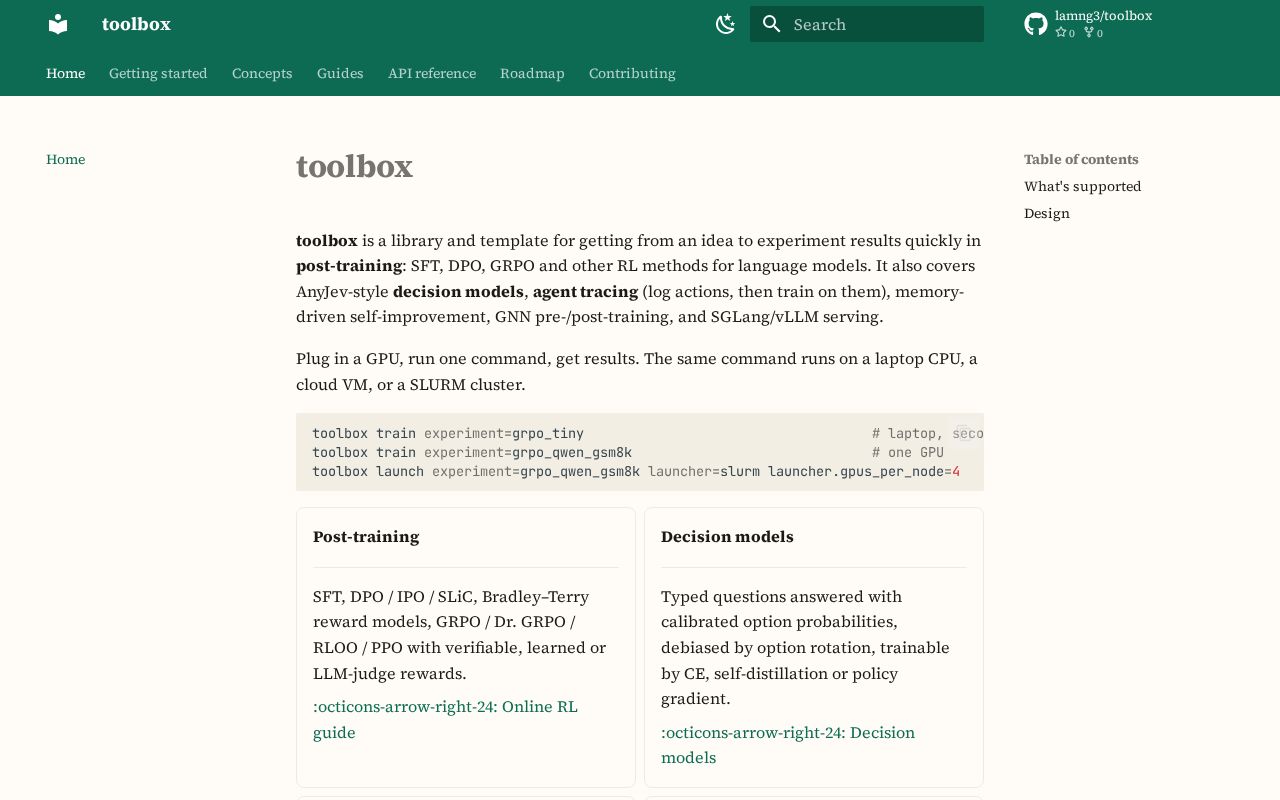This screenshot has width=1280, height=800.
Task: Click the toolbox site title in header
Action: (136, 24)
